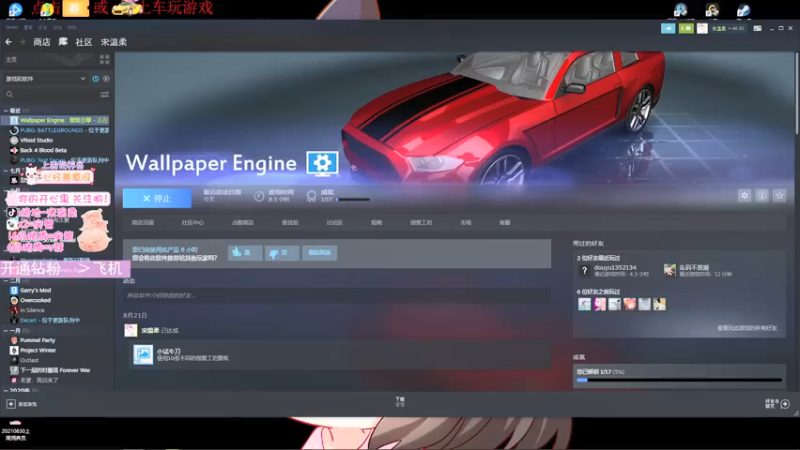Collapse the recent games section
This screenshot has height=450, width=800.
point(6,111)
